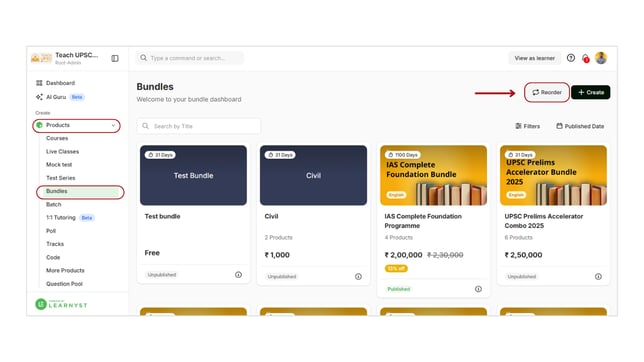Open Live Classes in sidebar
Viewport: 644px width, 362px height.
point(62,152)
